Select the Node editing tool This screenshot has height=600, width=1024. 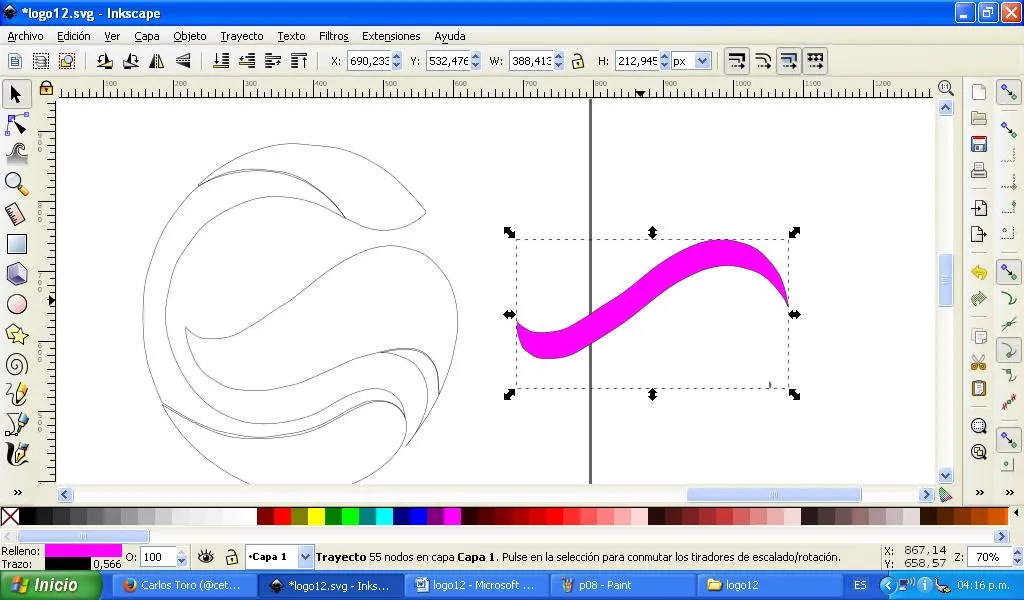[x=16, y=124]
